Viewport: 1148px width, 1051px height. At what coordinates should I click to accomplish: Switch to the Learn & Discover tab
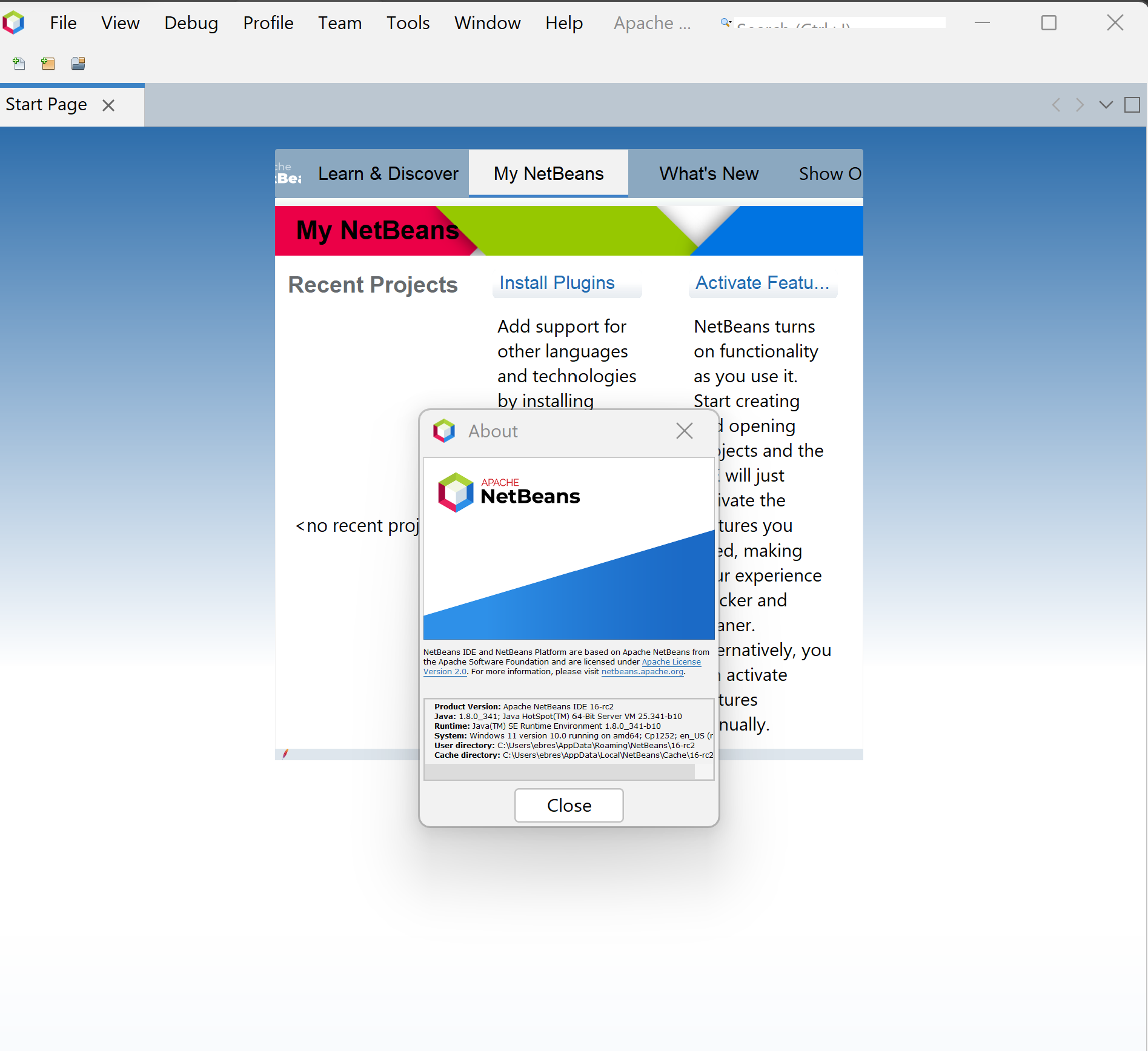(388, 174)
